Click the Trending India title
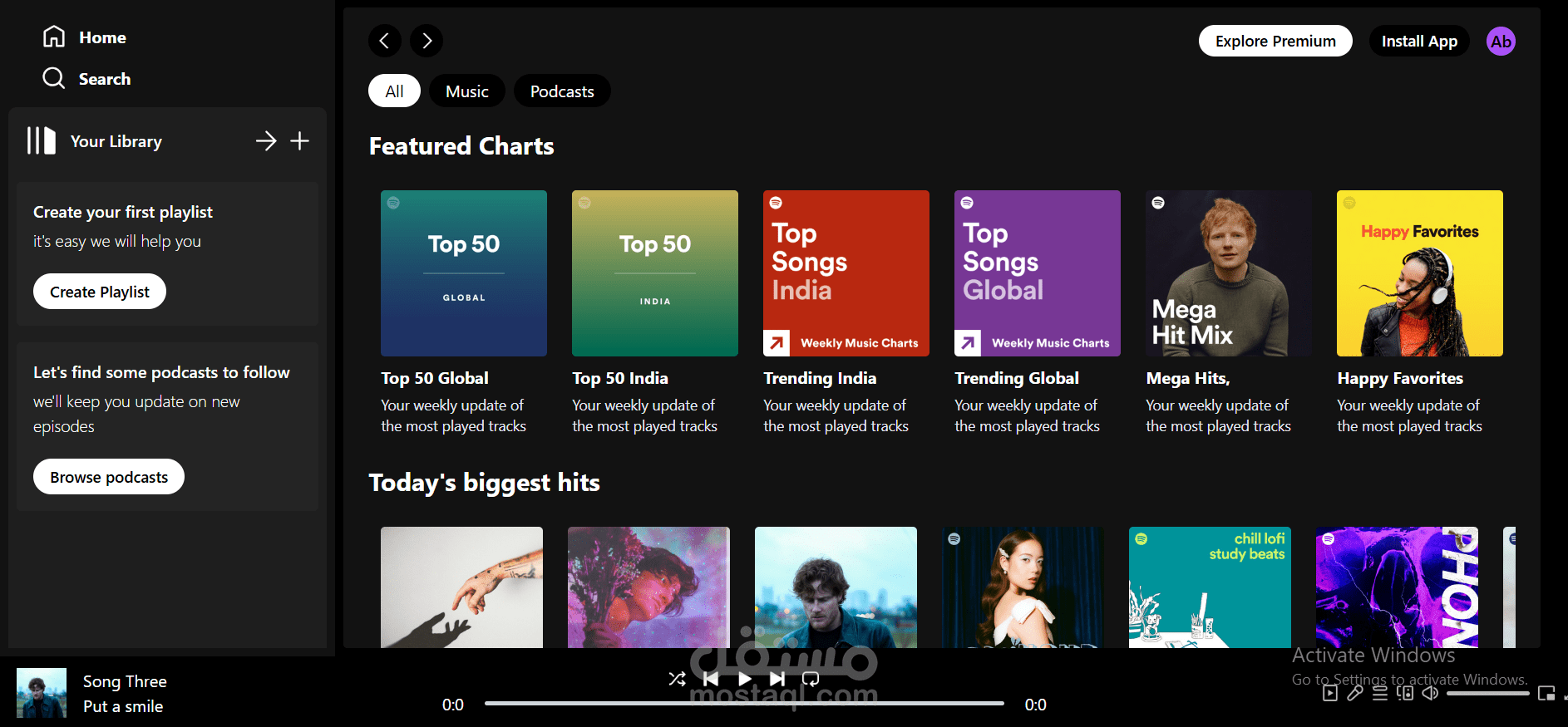The width and height of the screenshot is (1568, 727). (x=820, y=378)
